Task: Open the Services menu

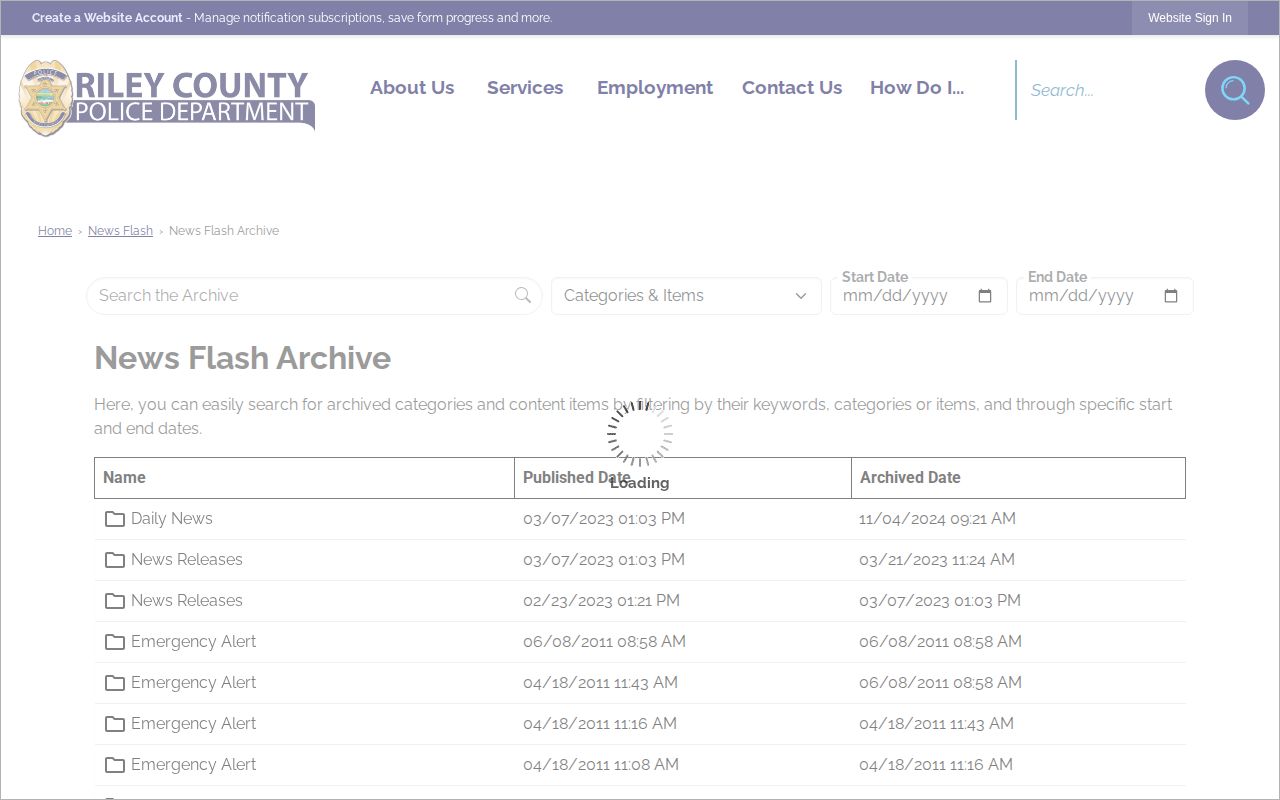Action: [x=525, y=88]
